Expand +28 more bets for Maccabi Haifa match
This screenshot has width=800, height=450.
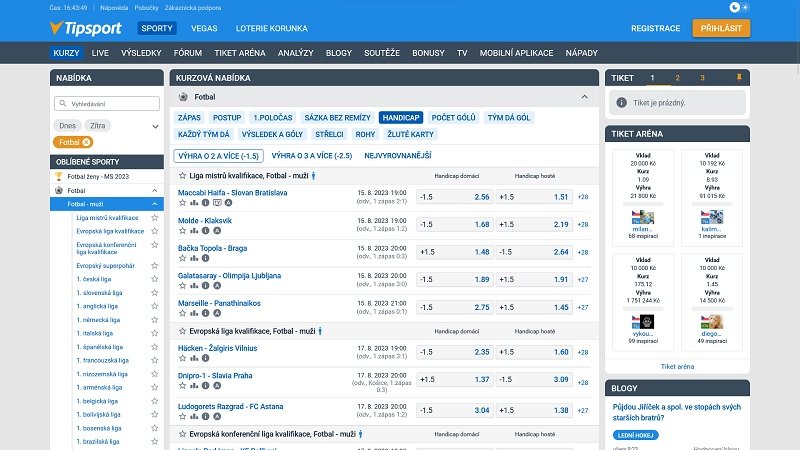(x=583, y=197)
